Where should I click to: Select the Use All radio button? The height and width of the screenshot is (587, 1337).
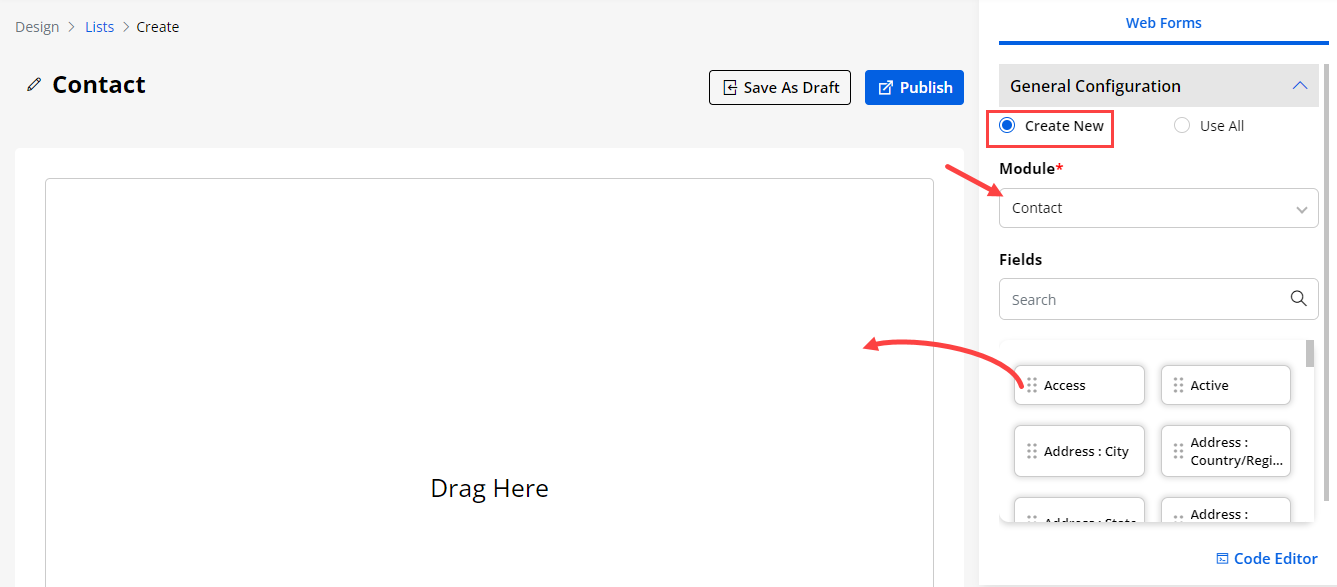click(1182, 126)
